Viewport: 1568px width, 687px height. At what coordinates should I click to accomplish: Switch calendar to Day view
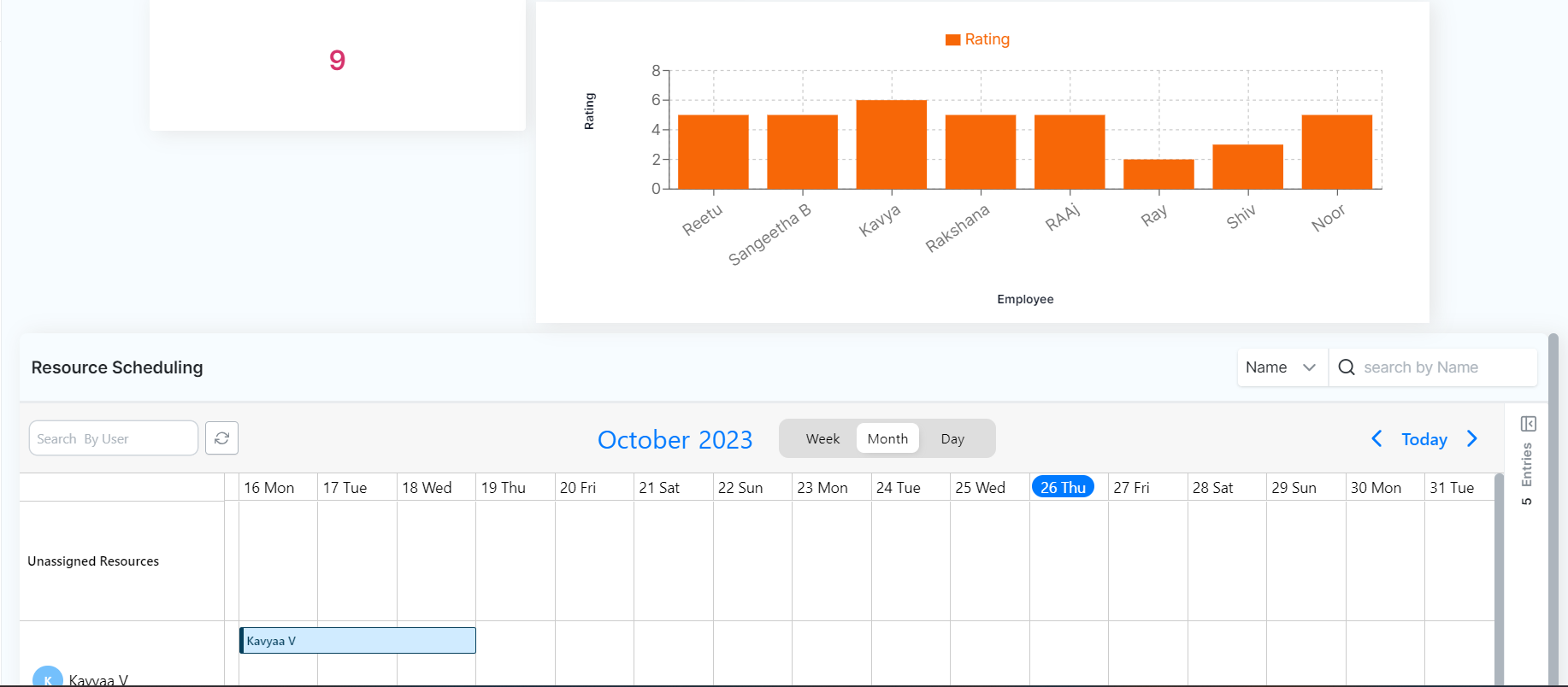coord(952,438)
